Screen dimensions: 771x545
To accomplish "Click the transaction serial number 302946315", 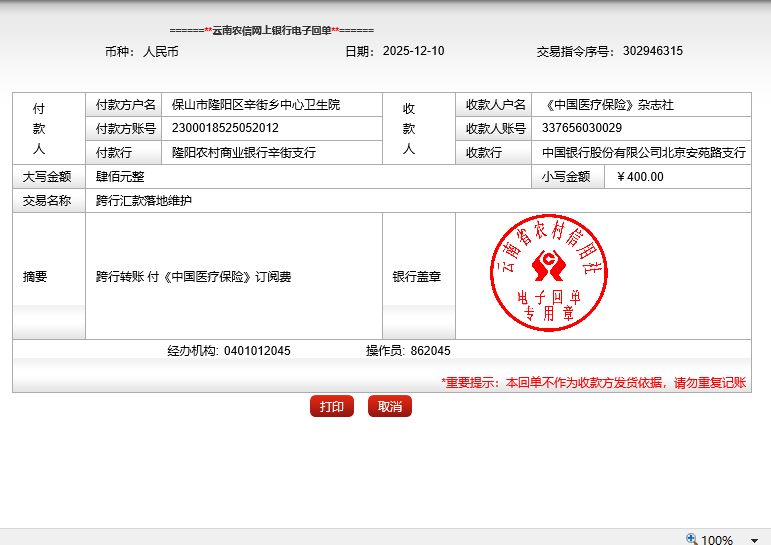I will (652, 51).
